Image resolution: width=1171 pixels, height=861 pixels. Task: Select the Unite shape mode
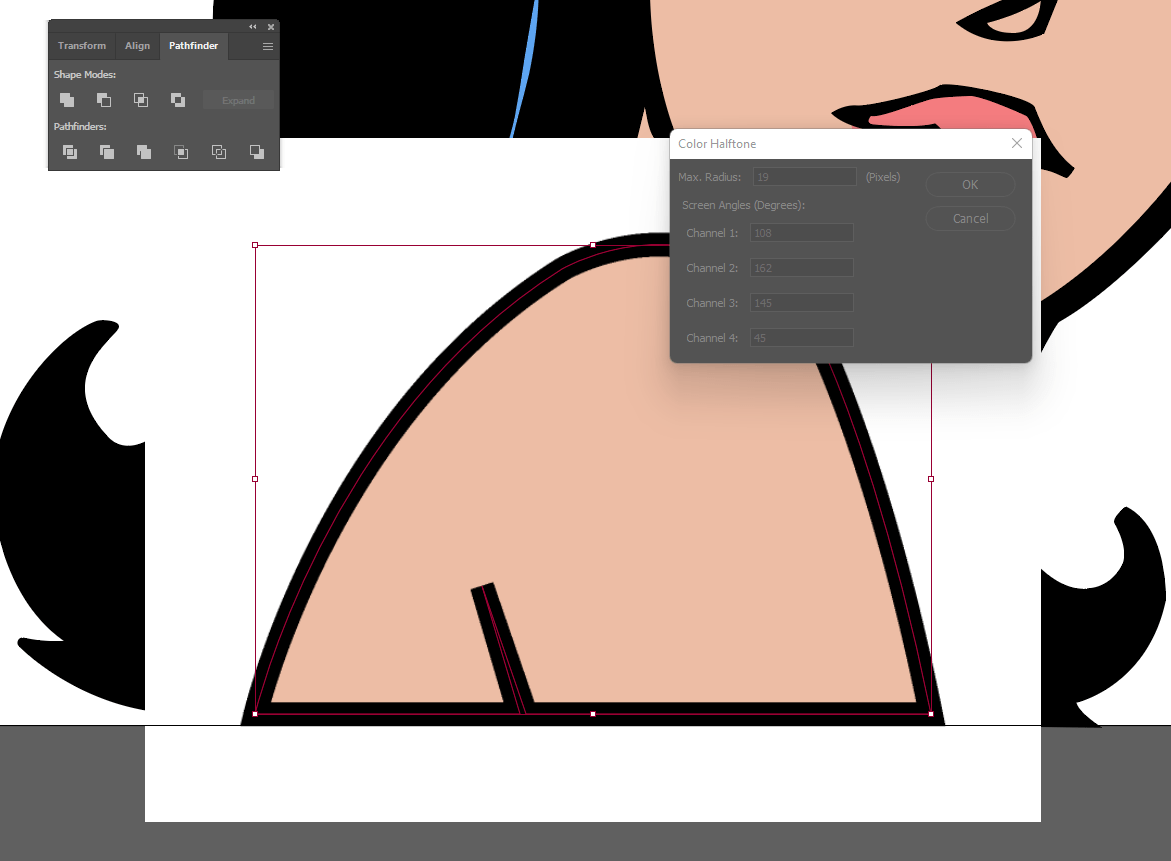(66, 100)
